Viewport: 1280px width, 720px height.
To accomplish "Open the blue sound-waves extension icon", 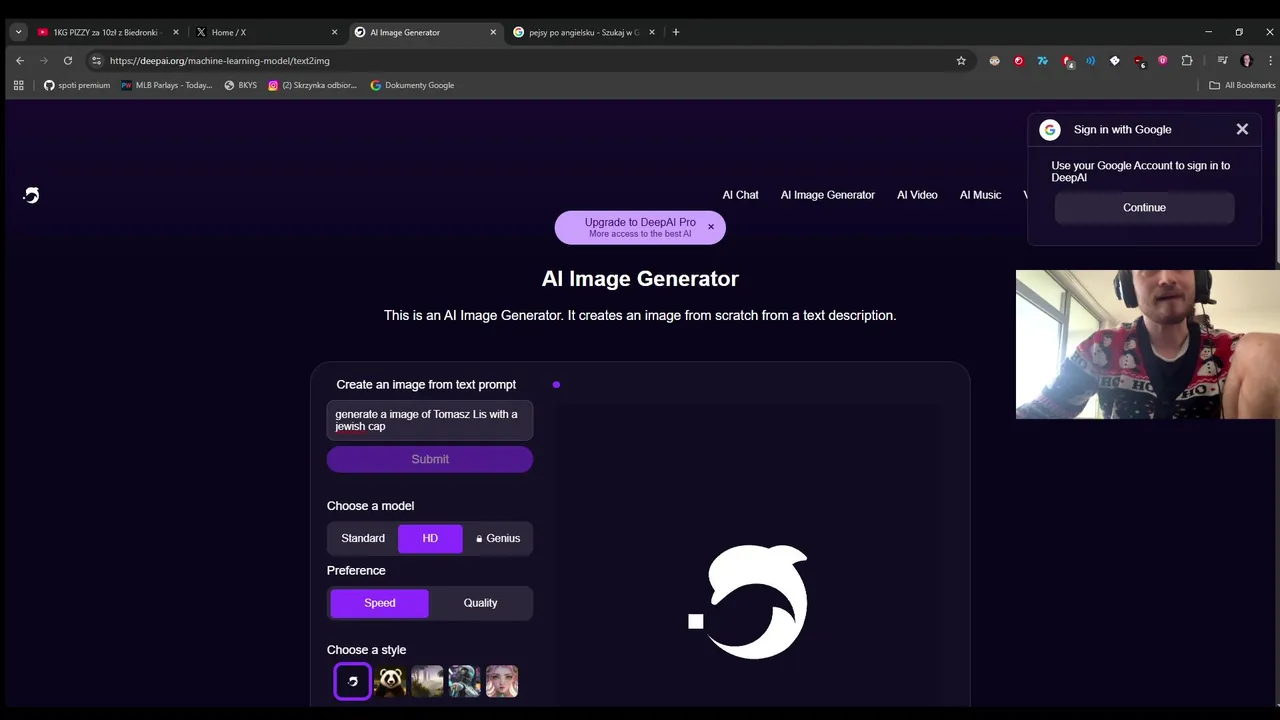I will [x=1091, y=60].
